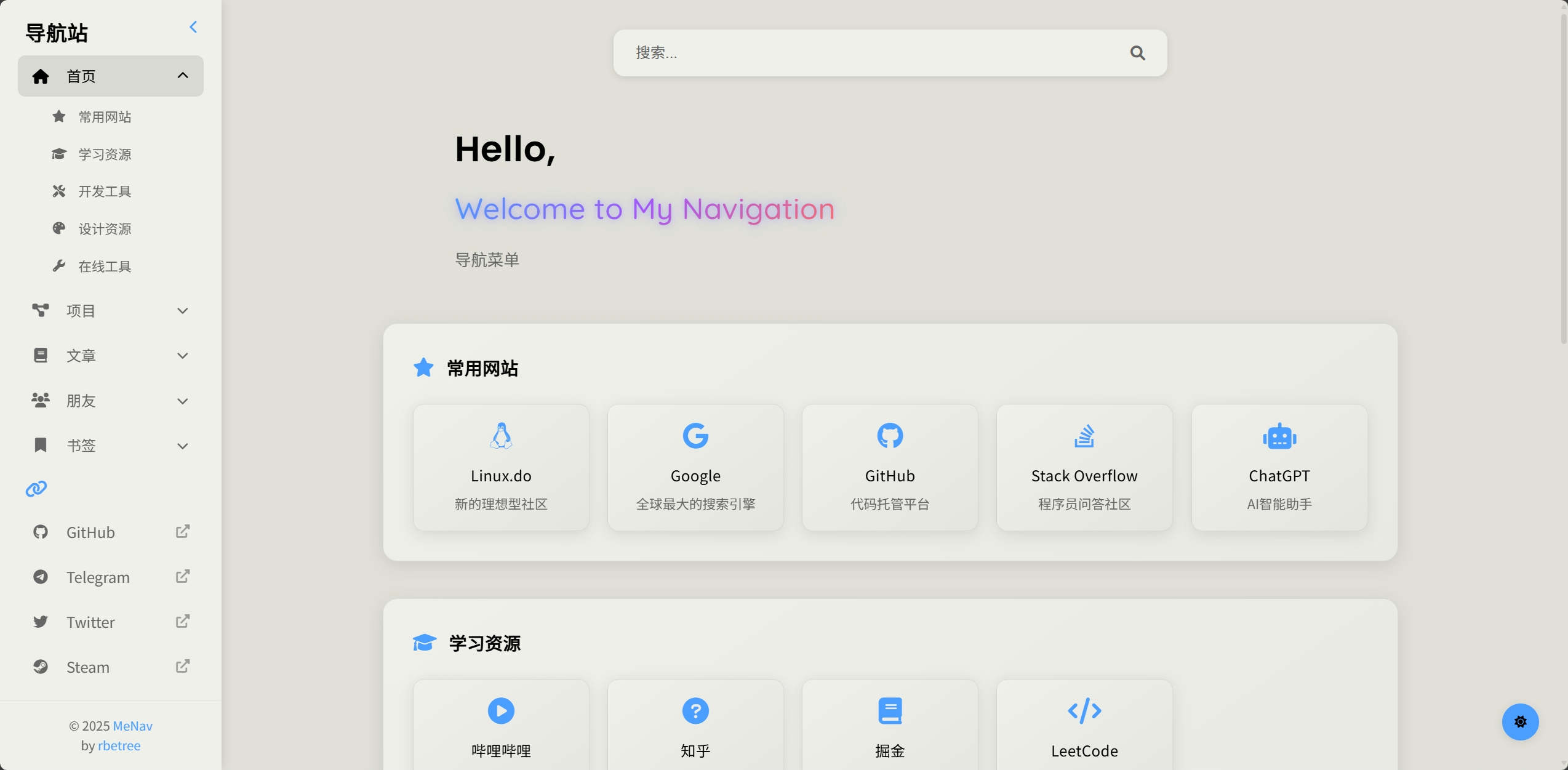
Task: Expand the 项目 menu section
Action: [183, 311]
